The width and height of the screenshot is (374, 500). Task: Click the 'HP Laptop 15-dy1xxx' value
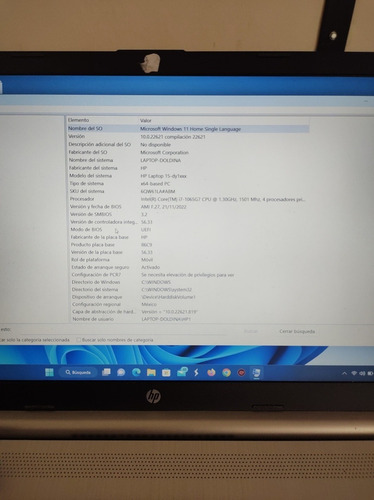pyautogui.click(x=163, y=176)
